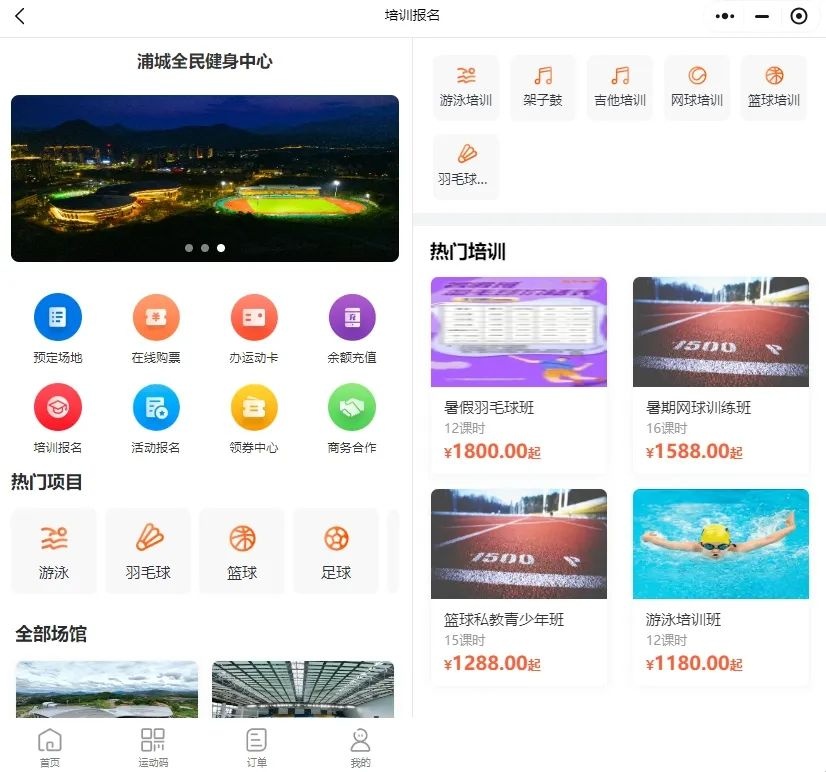Open the three-dot more options menu
The width and height of the screenshot is (826, 772).
click(x=725, y=16)
